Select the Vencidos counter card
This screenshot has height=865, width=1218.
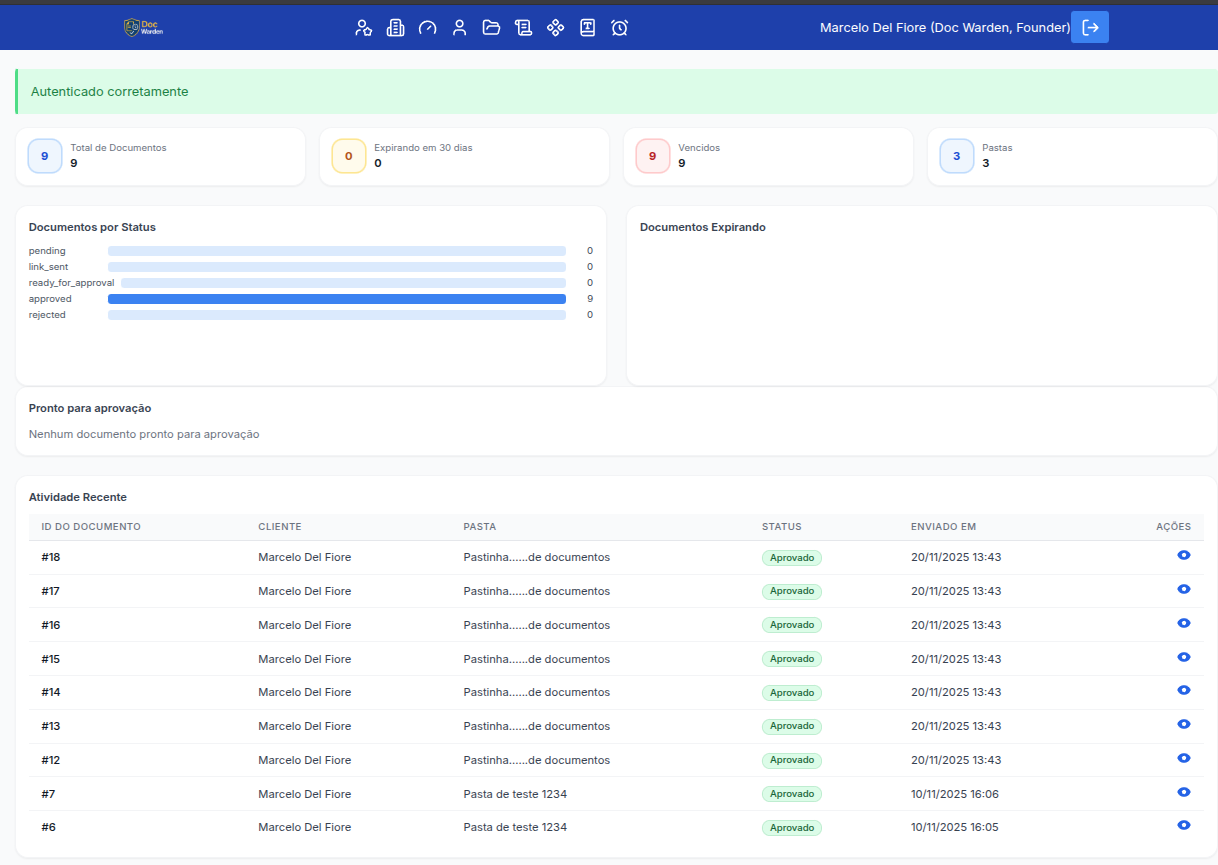click(768, 156)
